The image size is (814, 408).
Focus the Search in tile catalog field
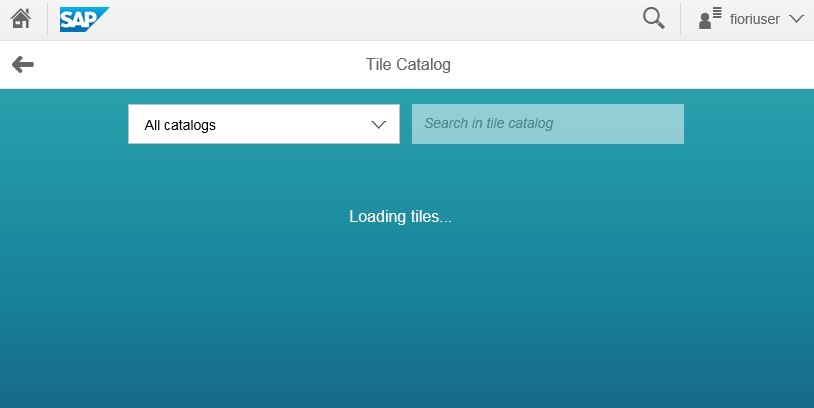(548, 124)
